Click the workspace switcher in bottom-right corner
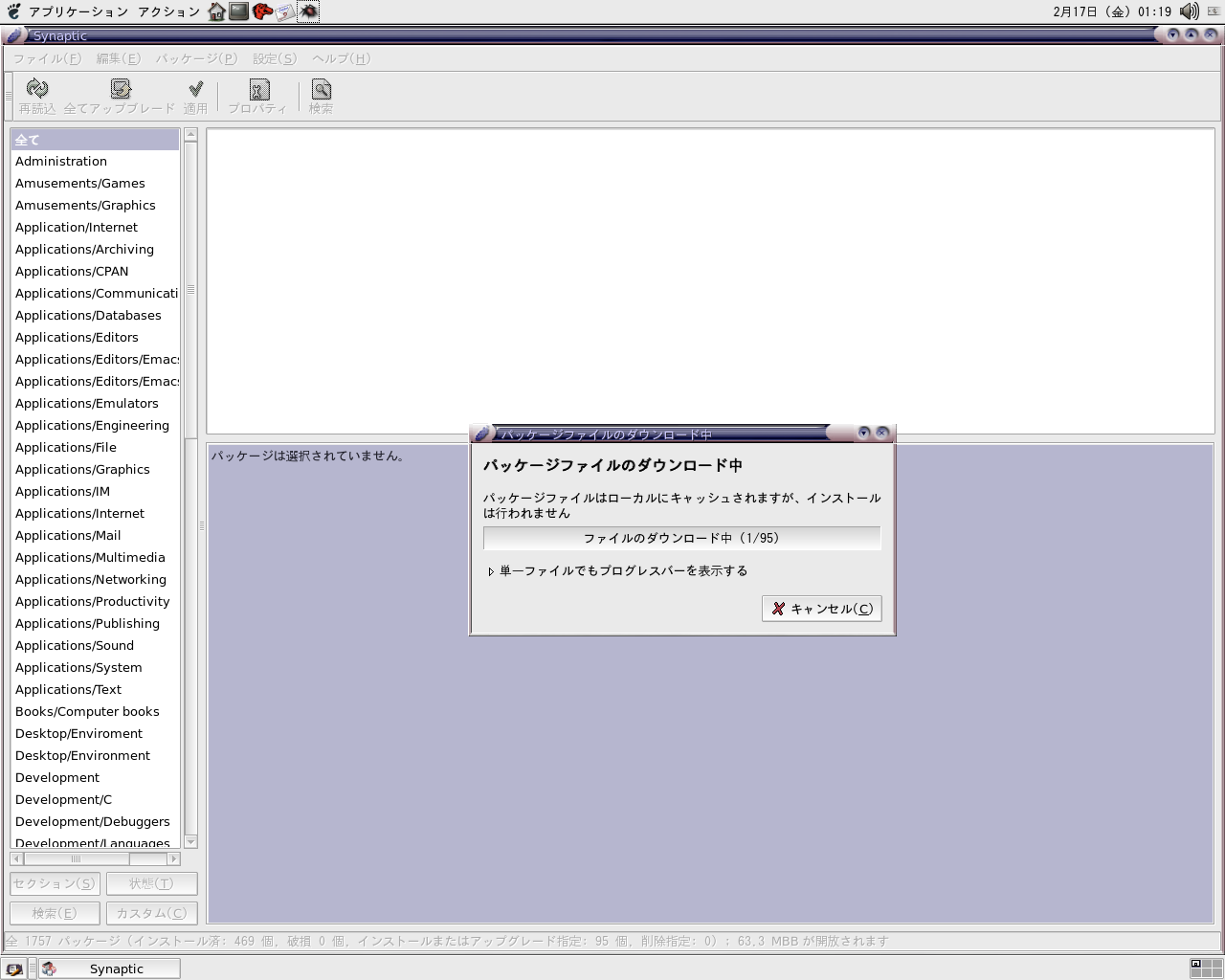 tap(1206, 968)
